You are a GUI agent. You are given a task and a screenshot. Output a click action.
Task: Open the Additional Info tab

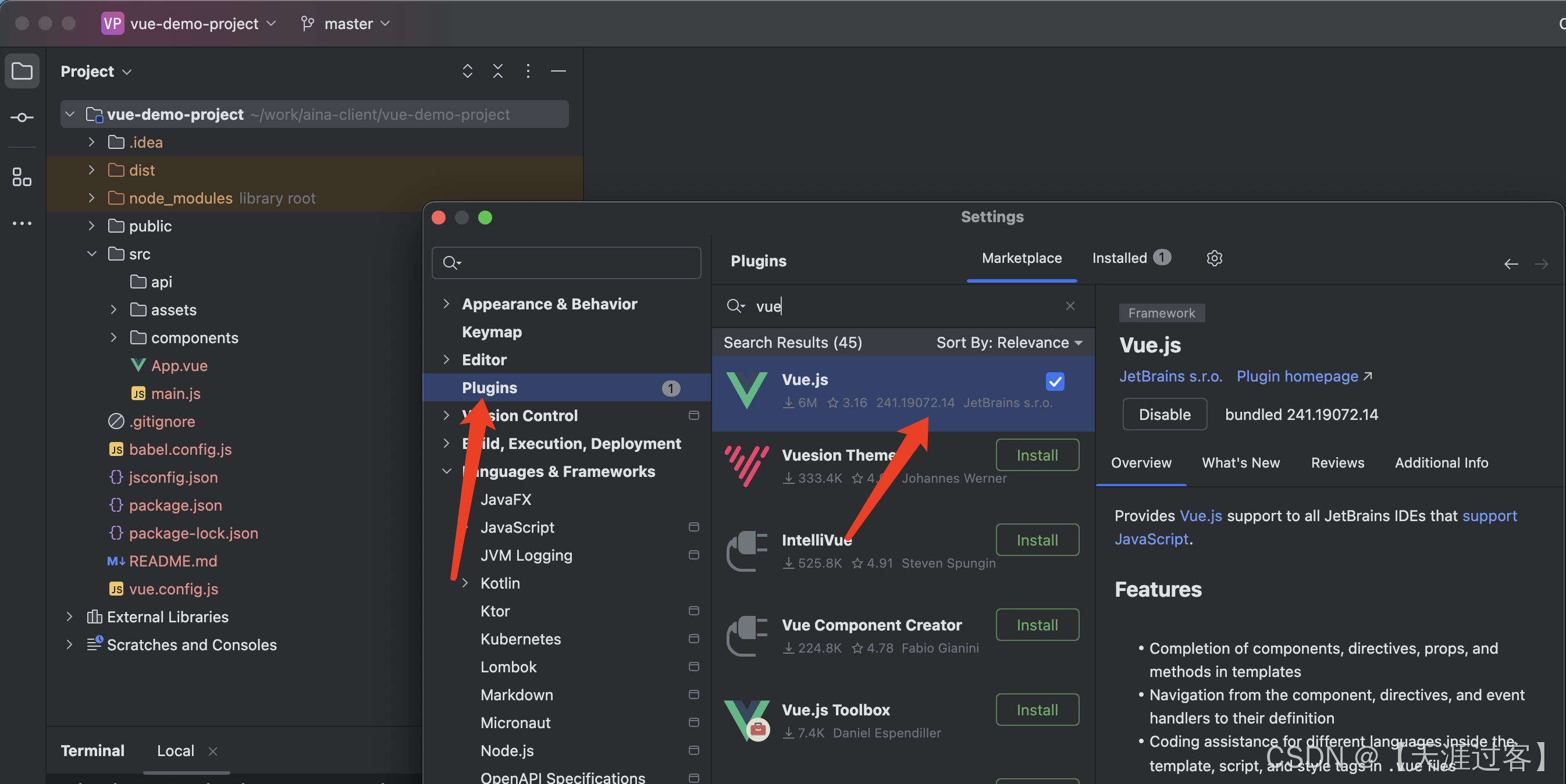(1441, 463)
